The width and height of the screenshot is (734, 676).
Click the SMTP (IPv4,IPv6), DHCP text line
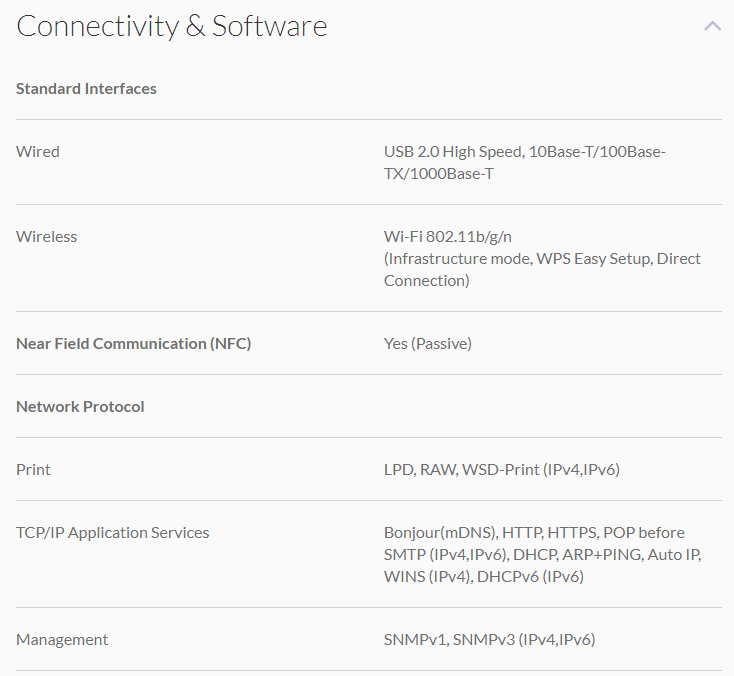click(x=542, y=555)
